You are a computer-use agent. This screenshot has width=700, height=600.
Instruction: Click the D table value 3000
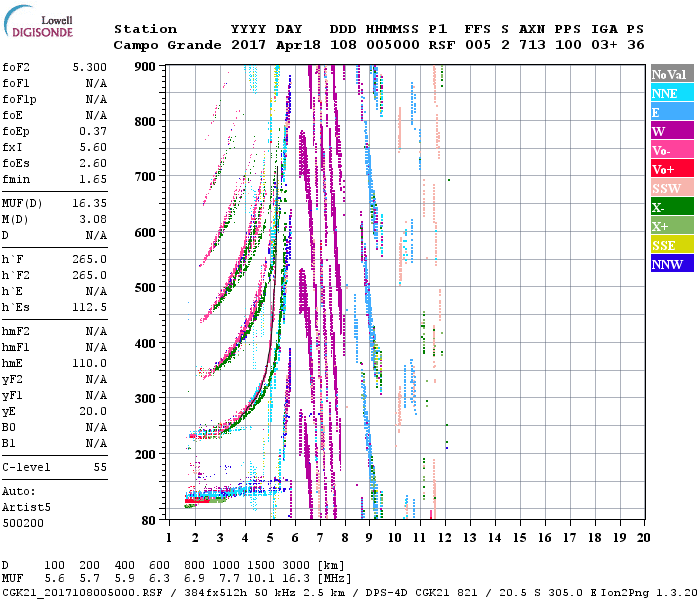296,566
